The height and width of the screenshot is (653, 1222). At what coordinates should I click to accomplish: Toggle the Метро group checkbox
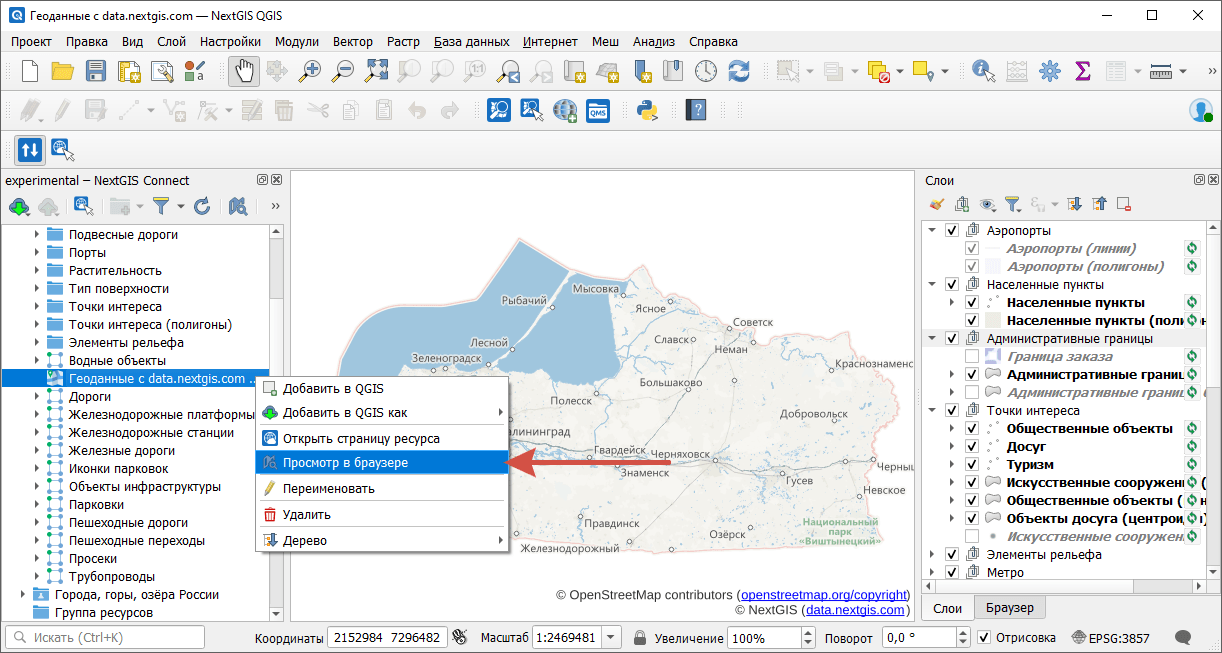click(x=952, y=573)
